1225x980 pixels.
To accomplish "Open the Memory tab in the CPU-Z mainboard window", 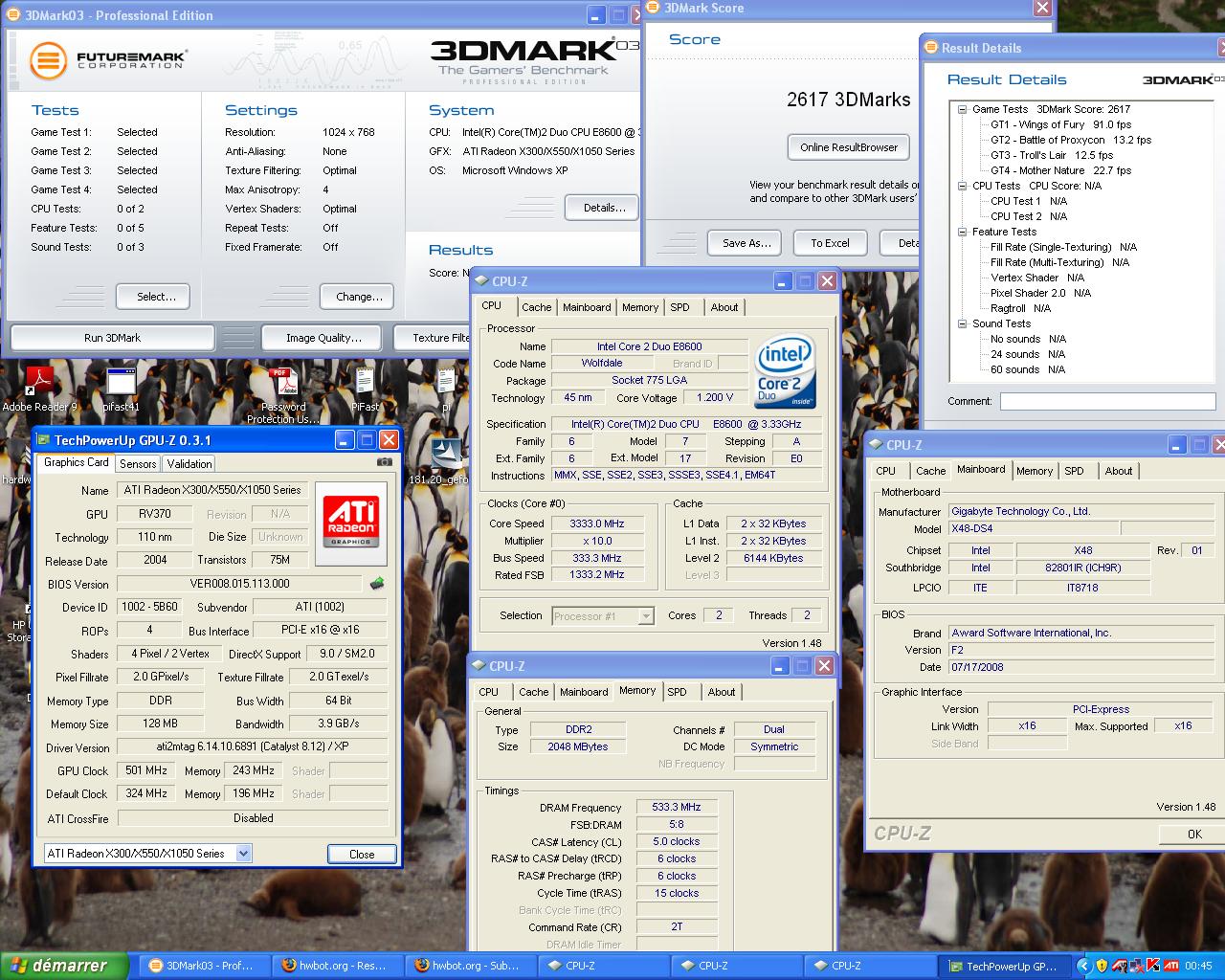I will (x=1035, y=471).
